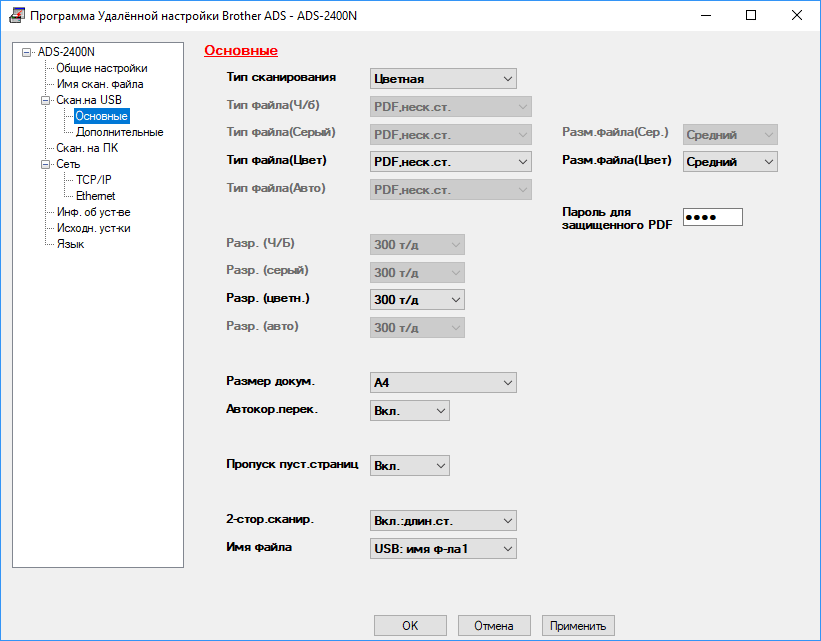The image size is (821, 641).
Task: Open 2-стор.сканир. dropdown
Action: click(443, 521)
